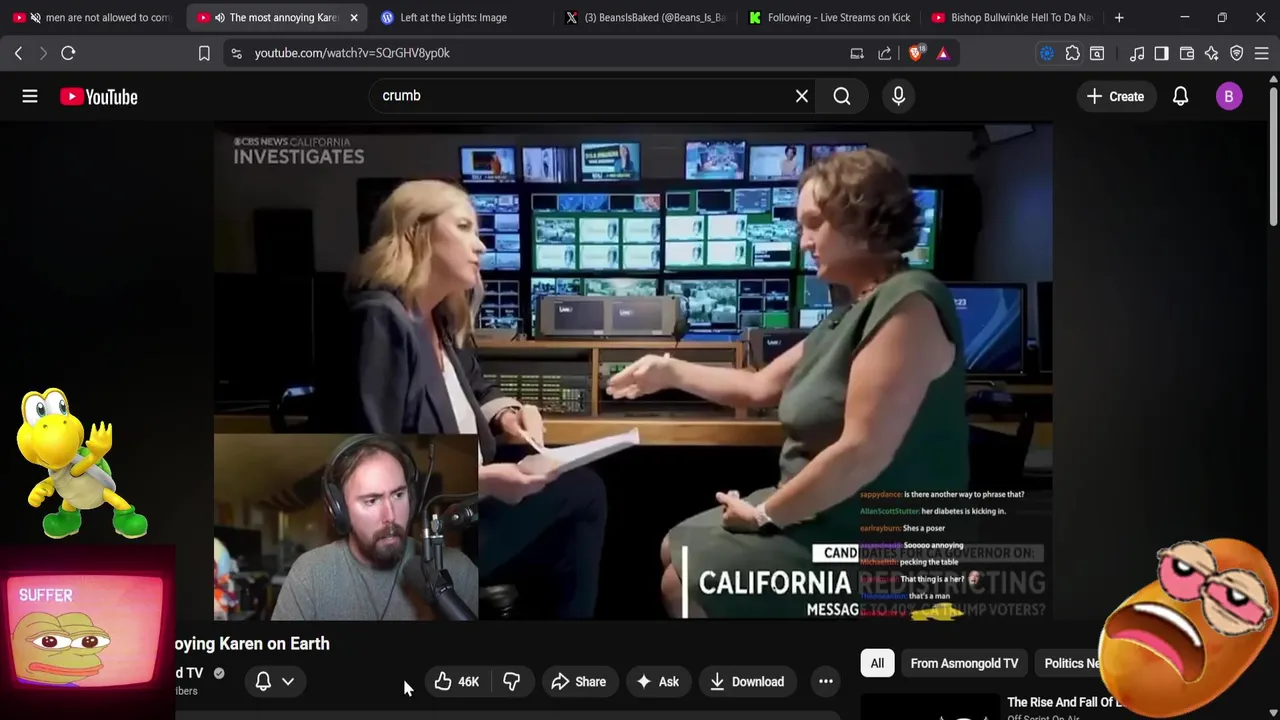Image resolution: width=1280 pixels, height=720 pixels.
Task: Open Brave Shields lion icon
Action: pos(915,53)
